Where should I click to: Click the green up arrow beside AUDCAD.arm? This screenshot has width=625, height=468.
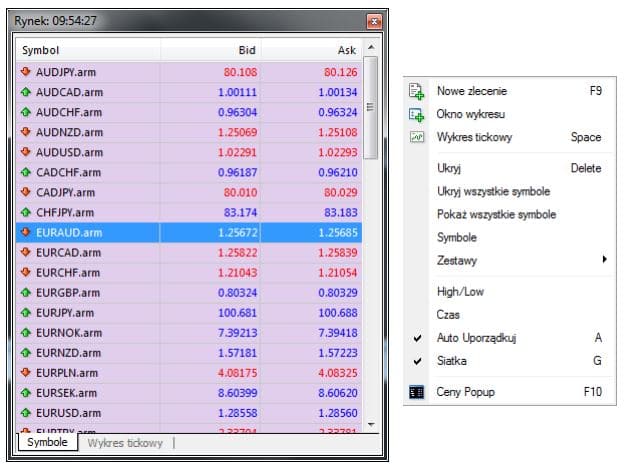26,92
